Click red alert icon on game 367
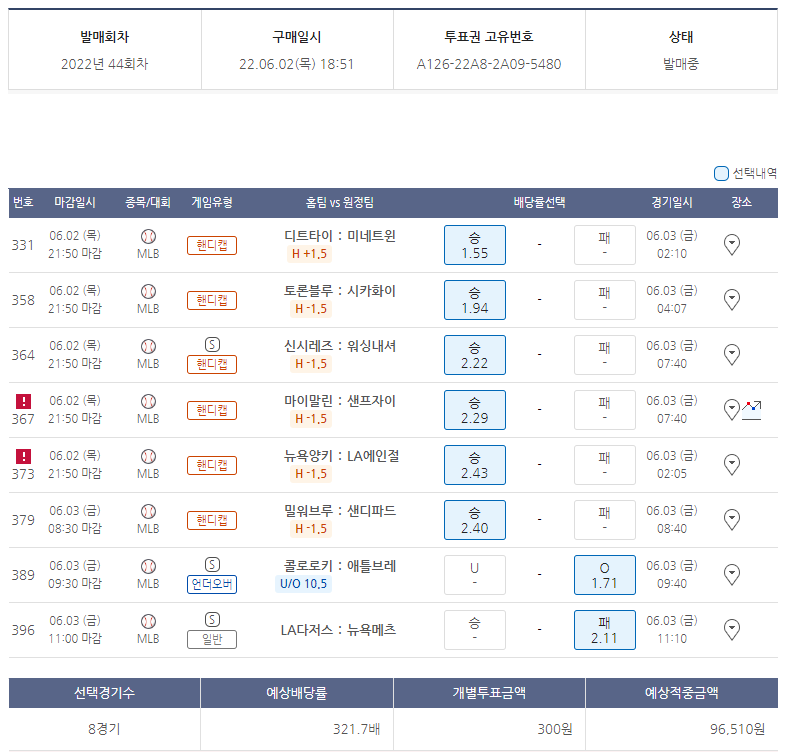This screenshot has width=785, height=752. (24, 402)
